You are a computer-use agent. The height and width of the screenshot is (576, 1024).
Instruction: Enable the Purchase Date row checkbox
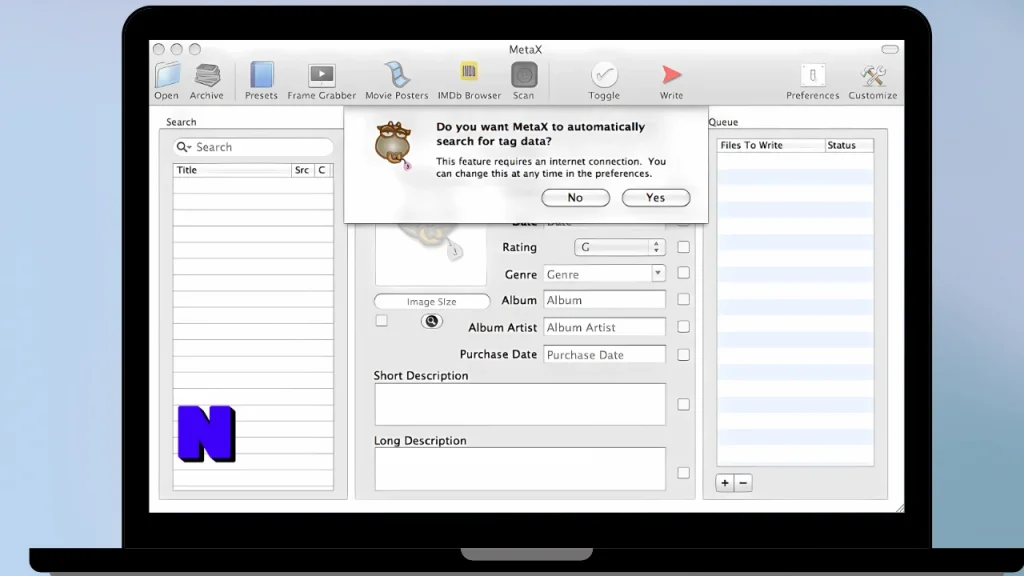click(x=683, y=355)
